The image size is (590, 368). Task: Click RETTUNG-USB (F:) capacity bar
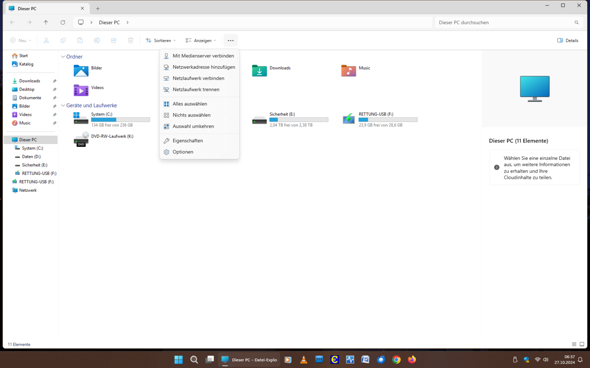pos(388,120)
